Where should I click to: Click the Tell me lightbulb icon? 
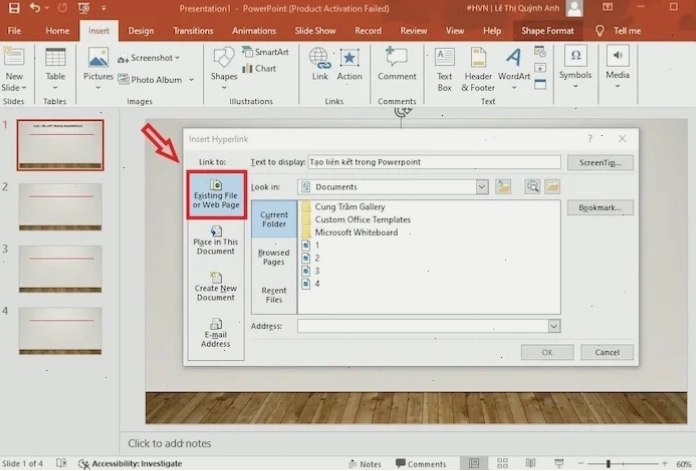pyautogui.click(x=600, y=31)
